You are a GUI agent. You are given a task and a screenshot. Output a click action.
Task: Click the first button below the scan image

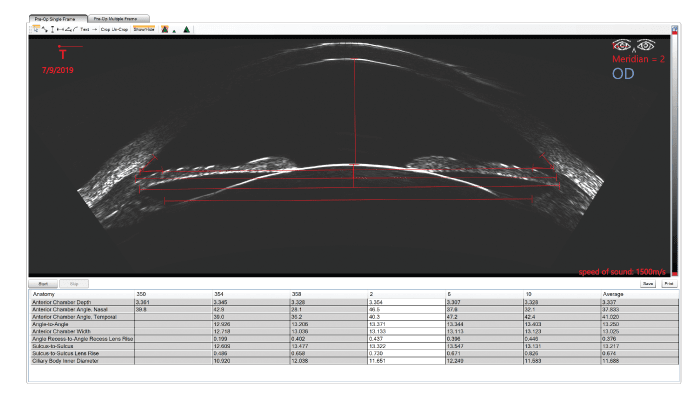[x=43, y=283]
